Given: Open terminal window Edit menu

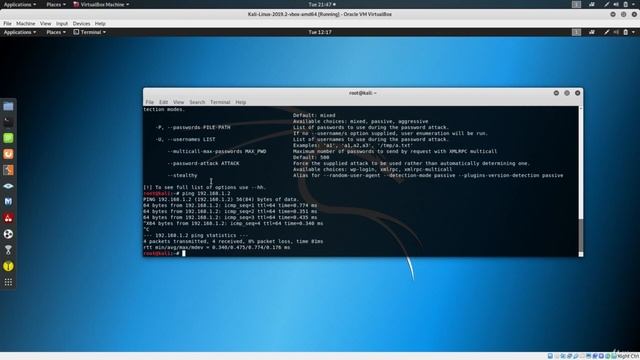Looking at the screenshot, I should tap(163, 102).
